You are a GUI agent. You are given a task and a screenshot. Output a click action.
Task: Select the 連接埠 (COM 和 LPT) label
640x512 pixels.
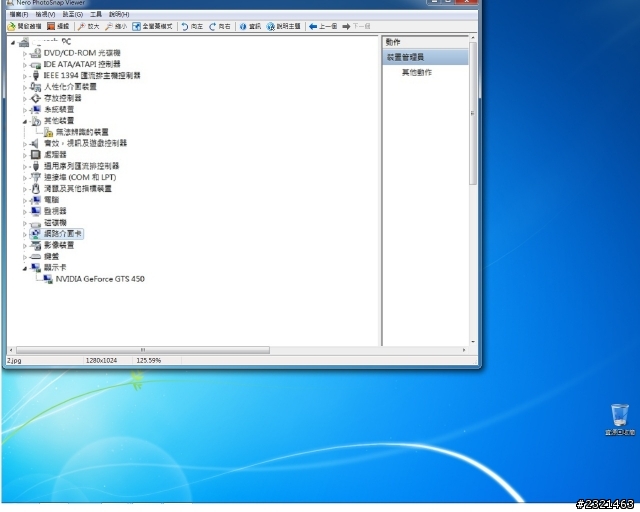coord(80,177)
